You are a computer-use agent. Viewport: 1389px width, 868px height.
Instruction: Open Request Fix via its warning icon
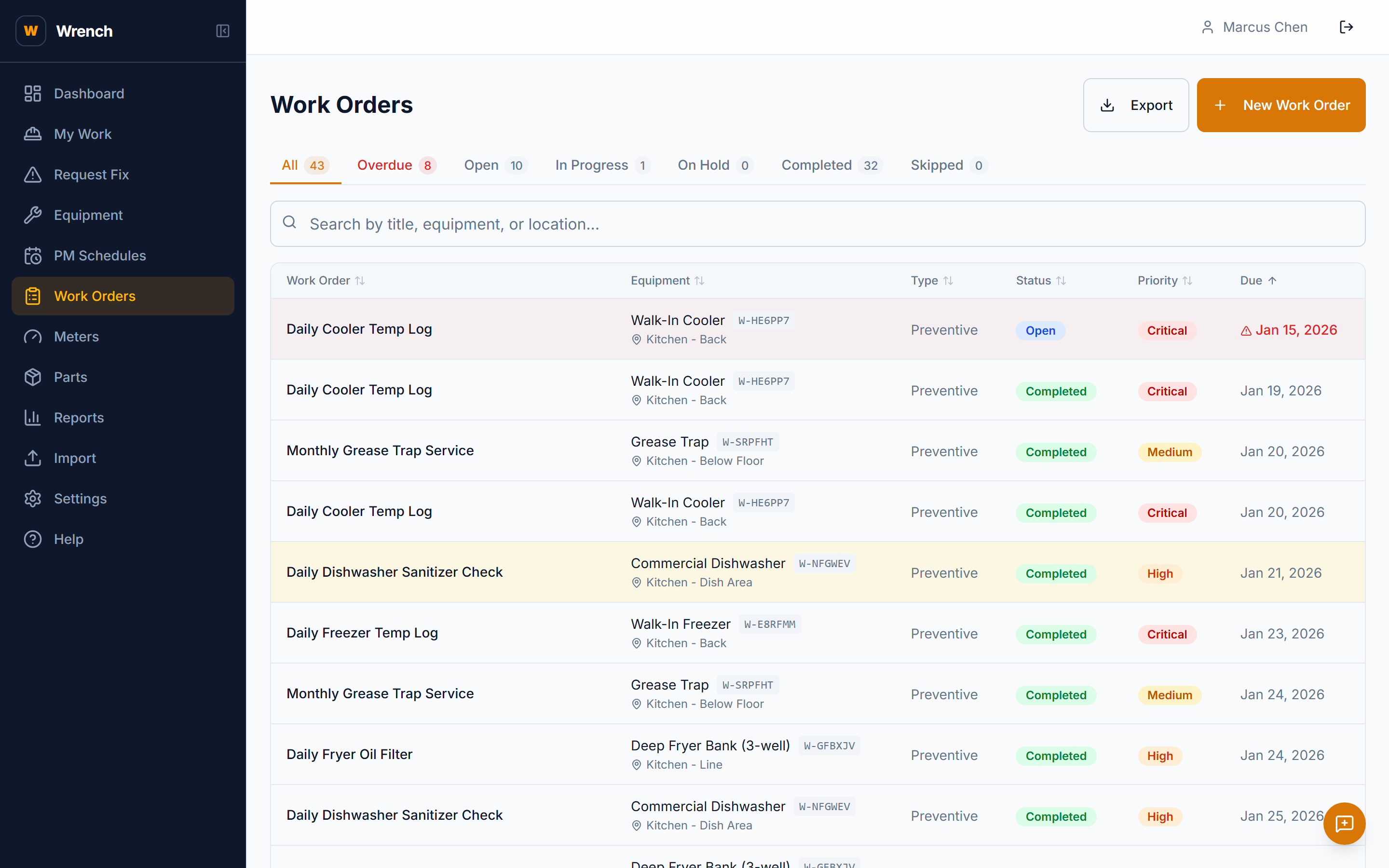point(33,175)
